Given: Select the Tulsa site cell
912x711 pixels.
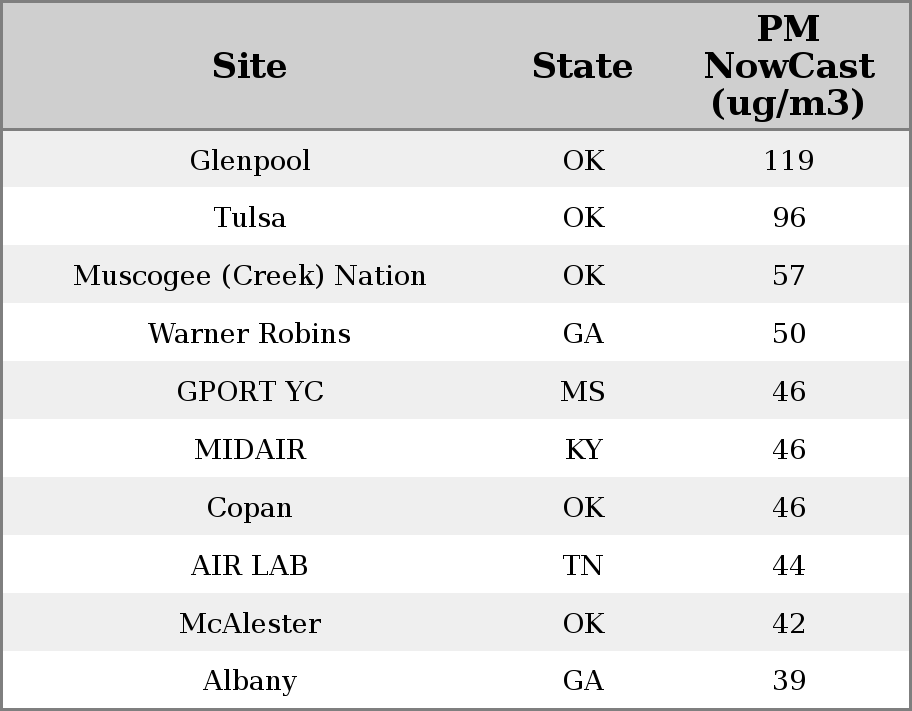Looking at the screenshot, I should 250,218.
